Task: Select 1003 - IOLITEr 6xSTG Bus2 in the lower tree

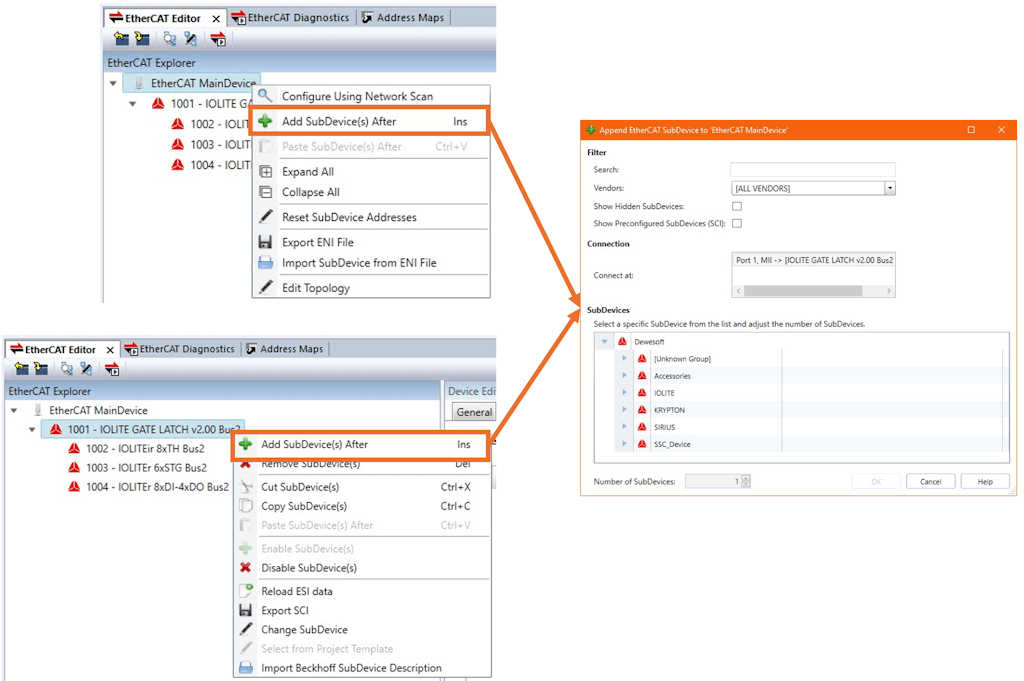Action: point(146,467)
